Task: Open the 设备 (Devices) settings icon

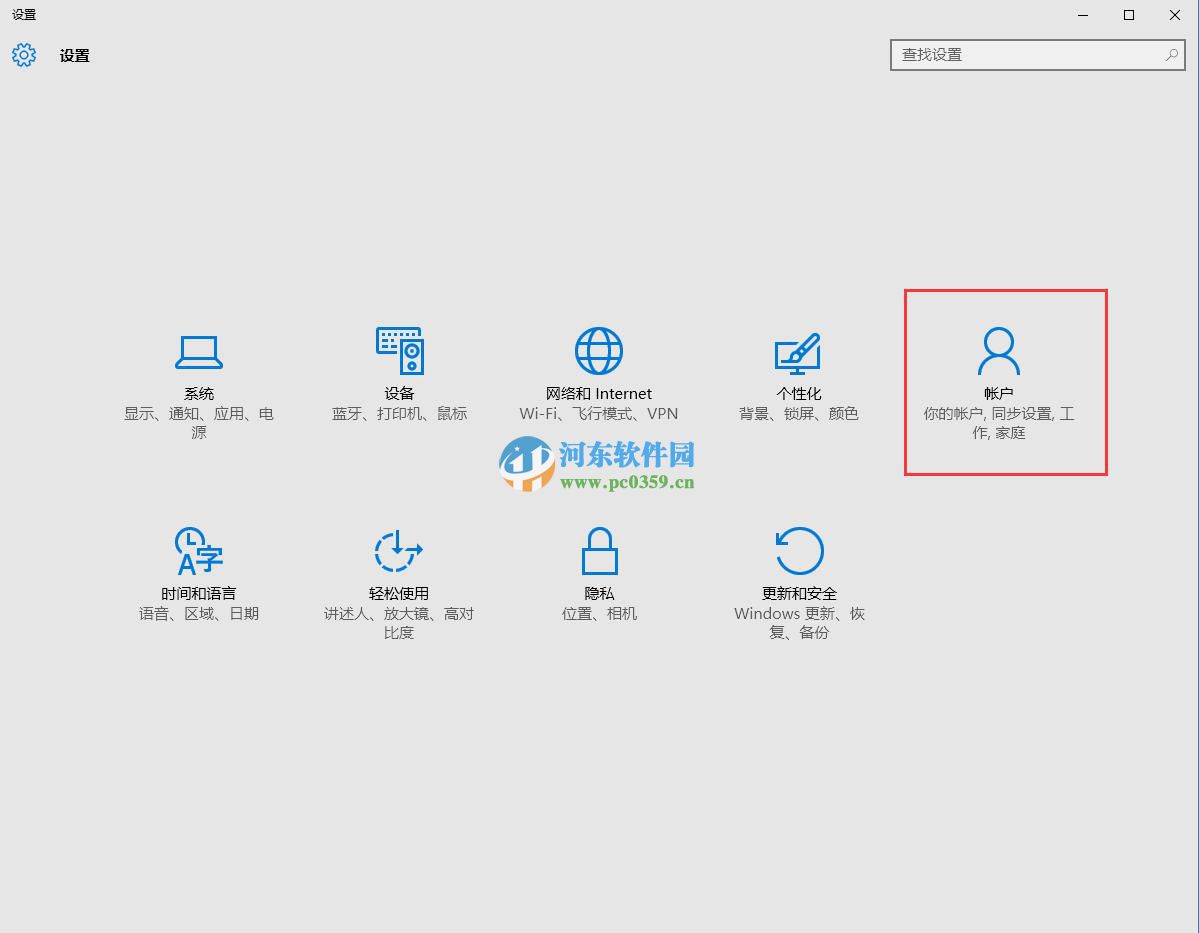Action: tap(398, 351)
